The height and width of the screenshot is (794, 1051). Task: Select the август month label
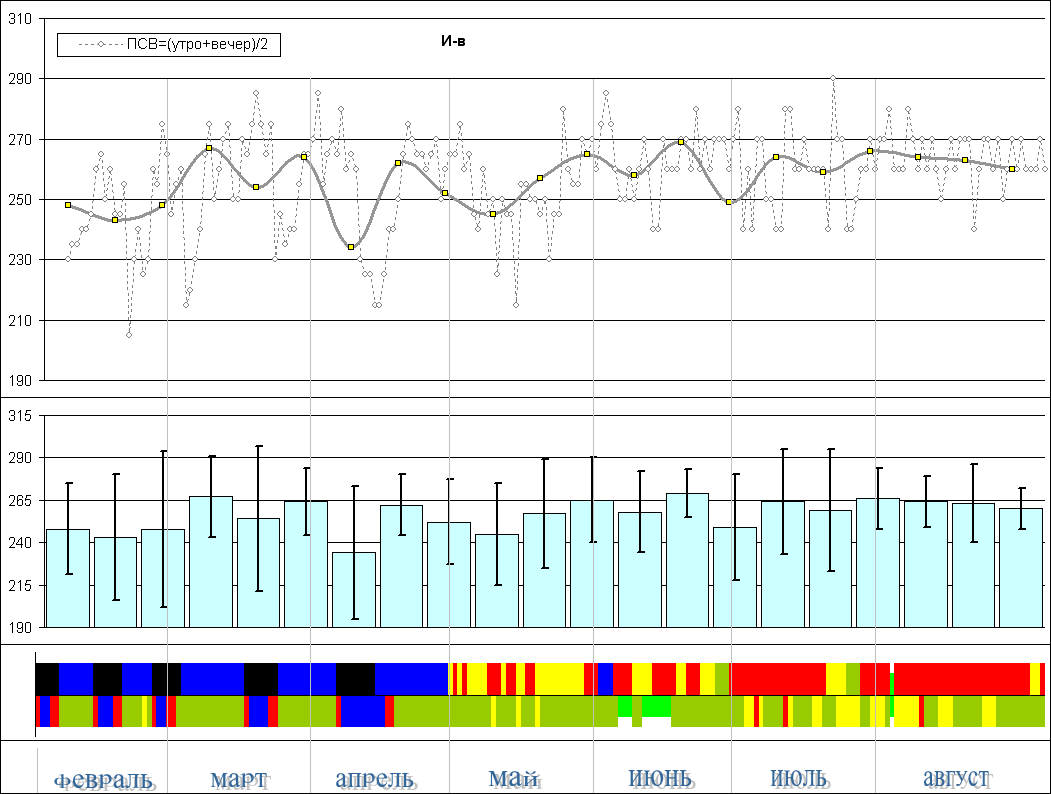956,779
